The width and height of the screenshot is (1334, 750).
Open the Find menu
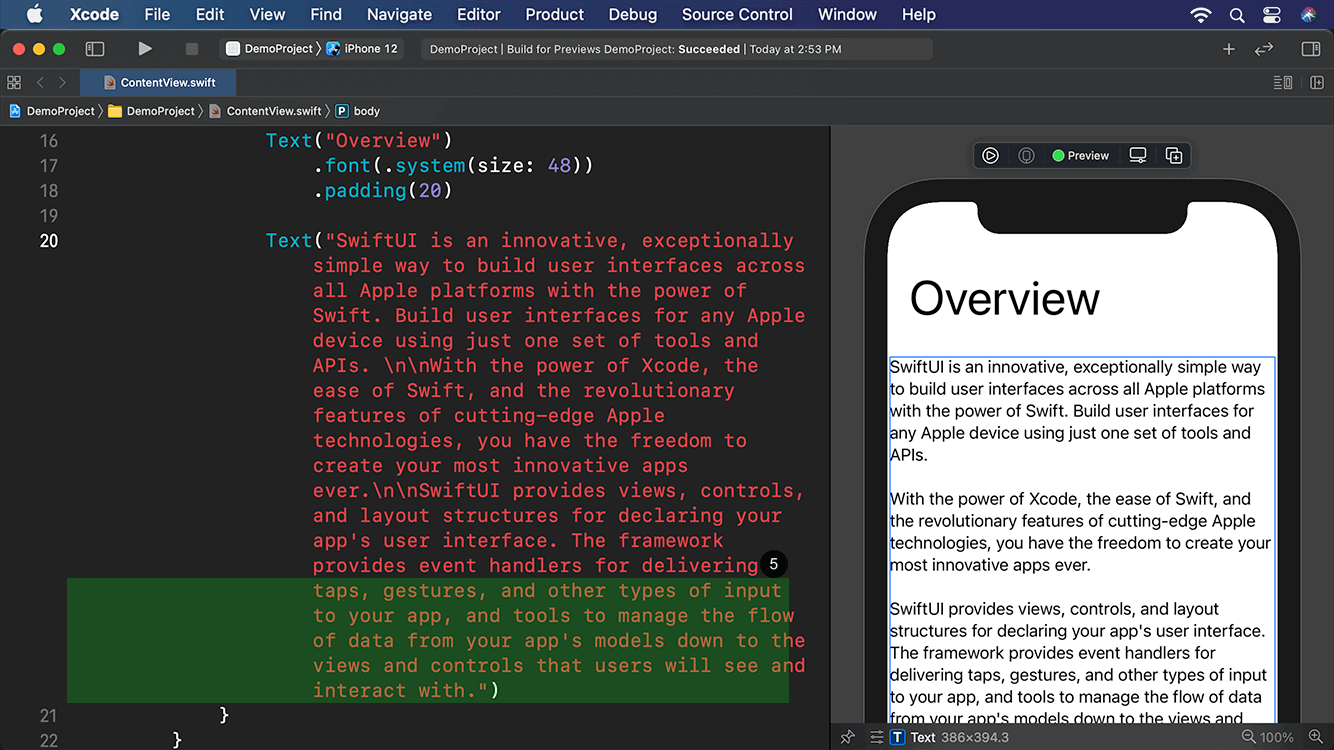[x=326, y=14]
